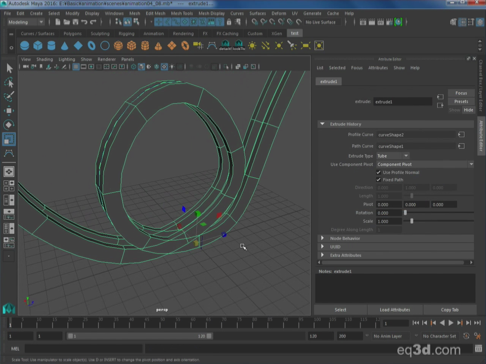Screen dimensions: 486x364
Task: Open the Curves menu in menu bar
Action: [x=237, y=13]
